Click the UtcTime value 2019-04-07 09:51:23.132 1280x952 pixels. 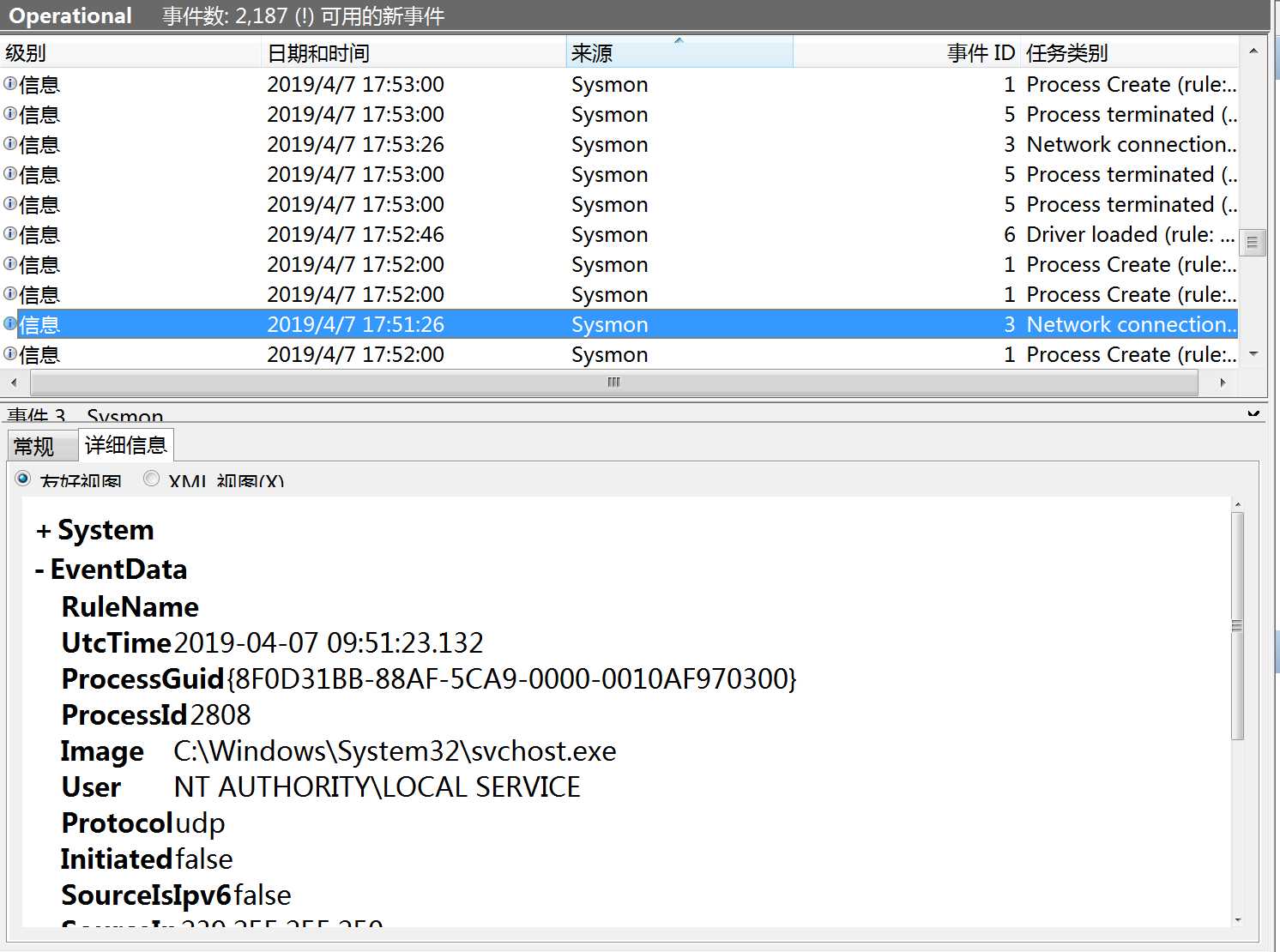329,643
